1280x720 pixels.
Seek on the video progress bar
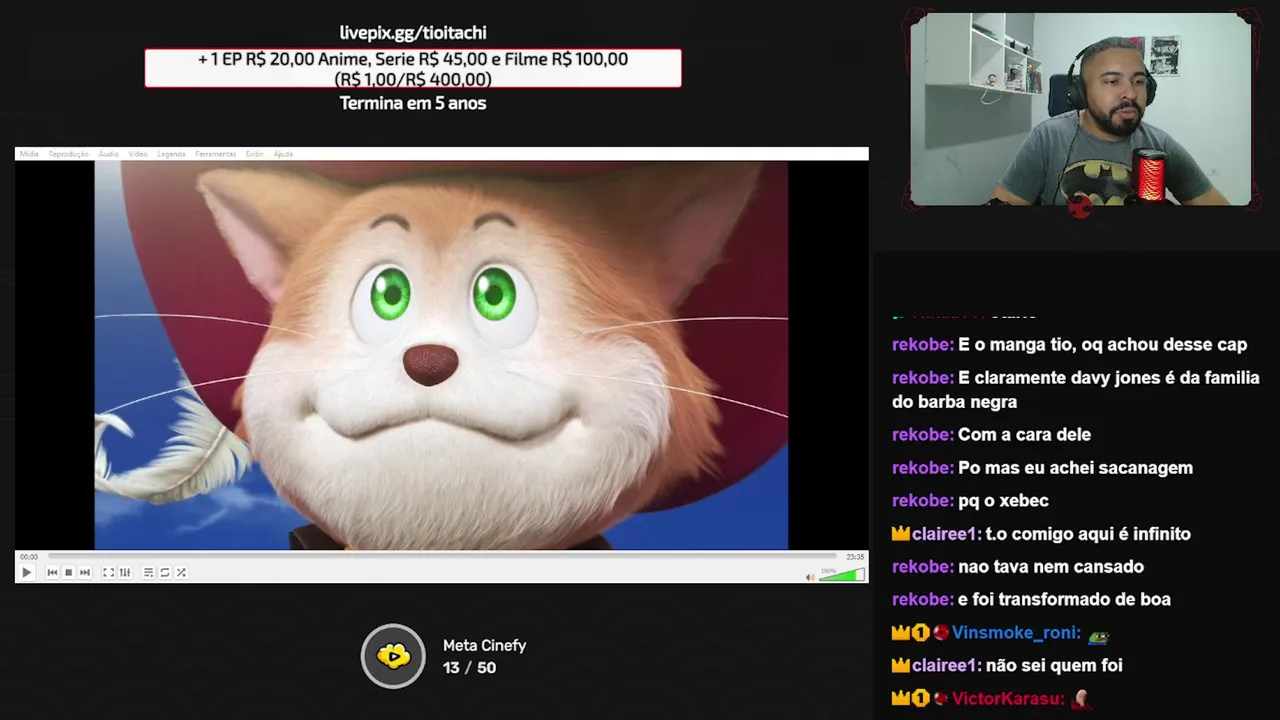[442, 556]
